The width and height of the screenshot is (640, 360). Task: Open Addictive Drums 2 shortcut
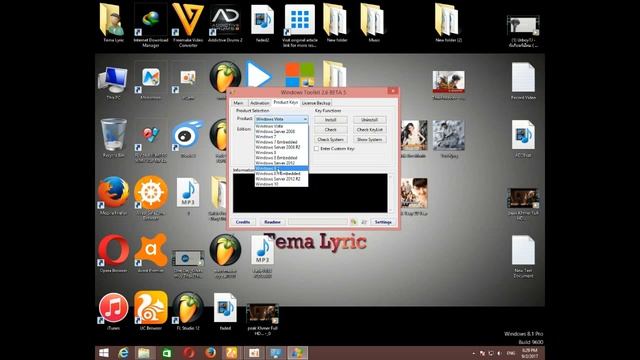coord(225,24)
